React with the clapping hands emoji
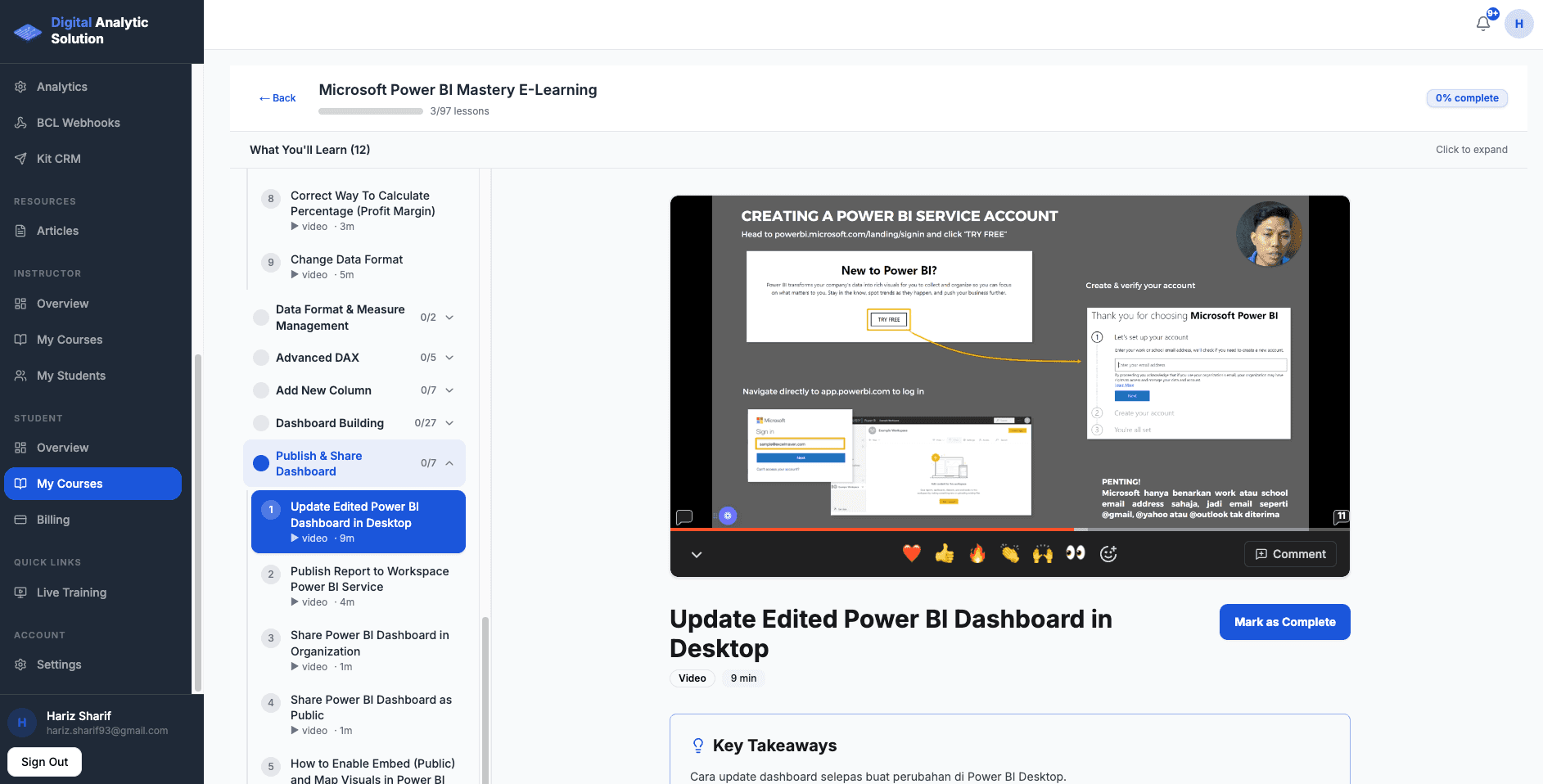This screenshot has height=784, width=1543. click(1010, 554)
